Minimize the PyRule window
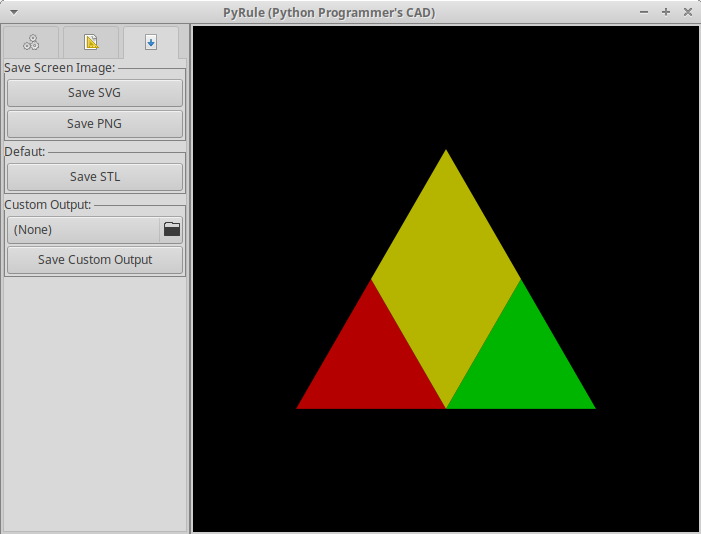 click(x=644, y=13)
